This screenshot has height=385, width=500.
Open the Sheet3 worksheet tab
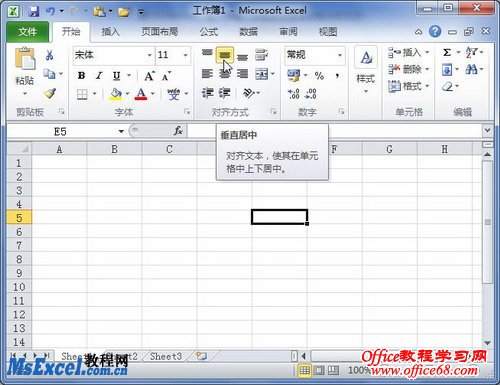tap(166, 356)
